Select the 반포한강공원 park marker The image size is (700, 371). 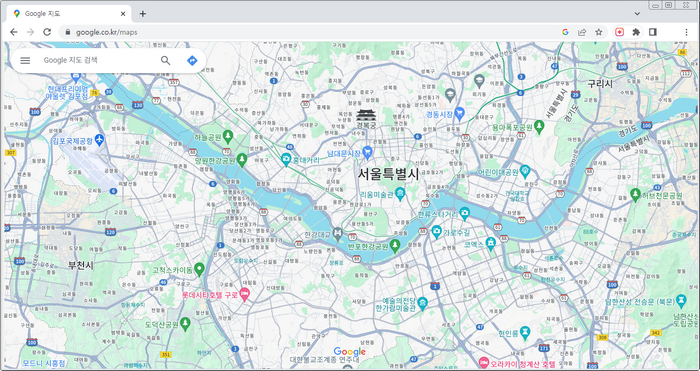pos(395,246)
